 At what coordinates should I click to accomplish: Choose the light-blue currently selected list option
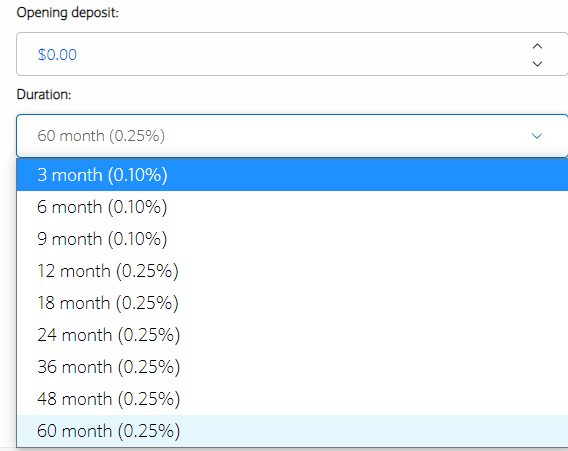(x=292, y=431)
